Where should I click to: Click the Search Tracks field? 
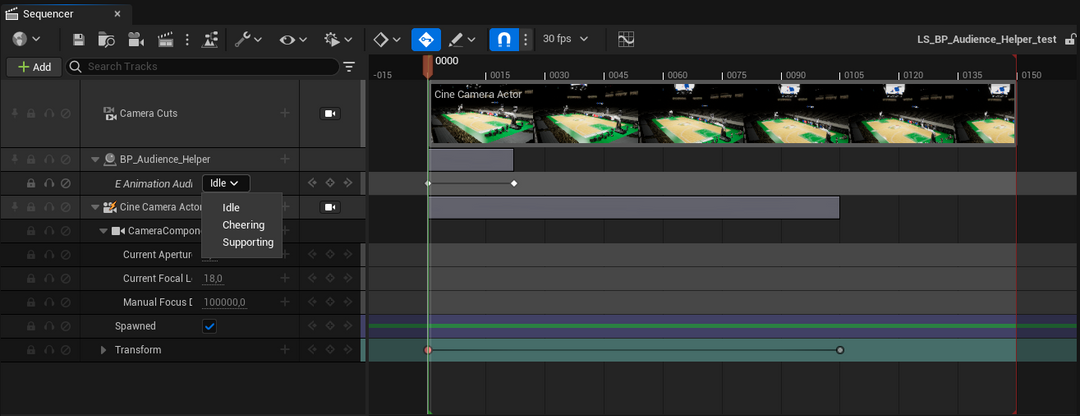click(x=202, y=67)
